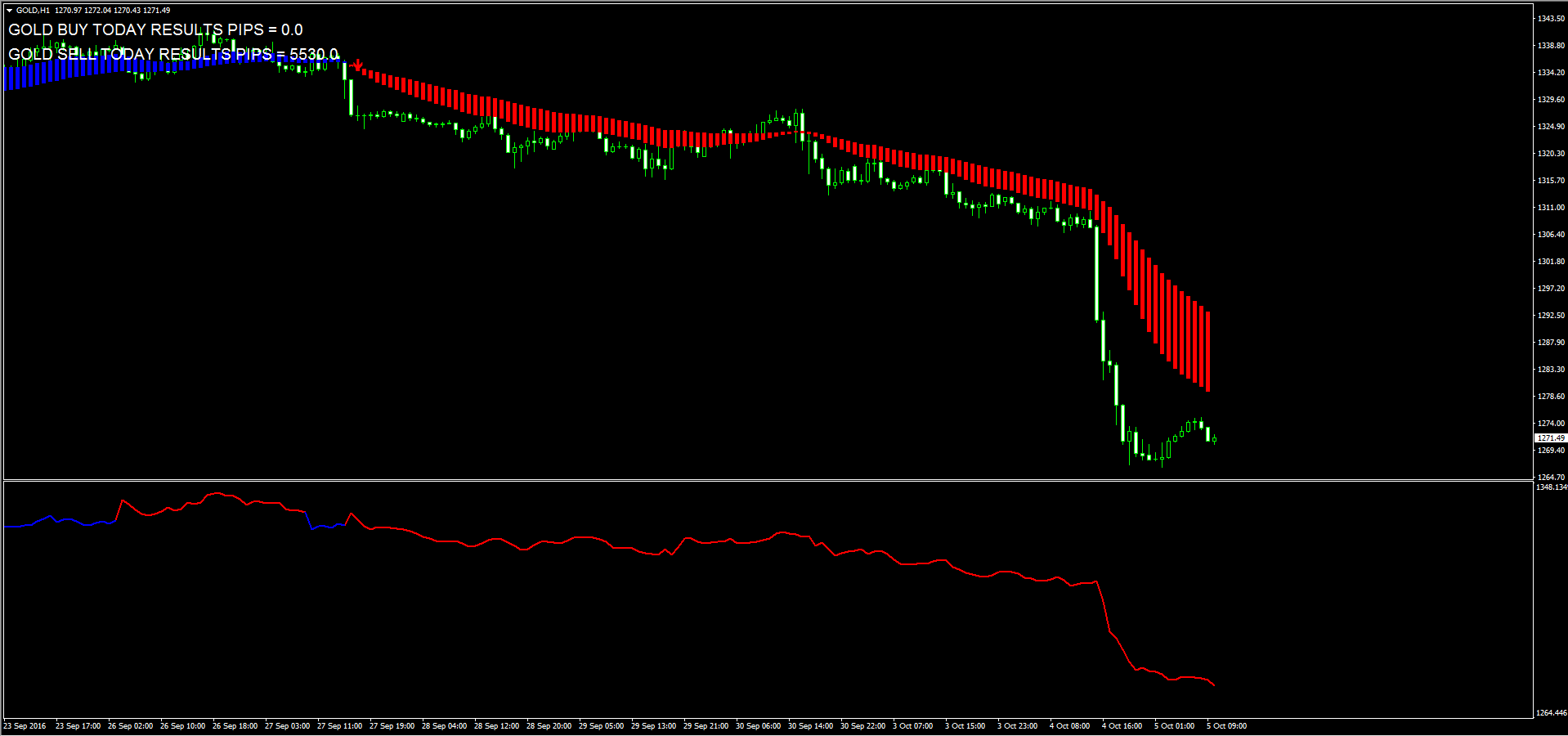Click the 3 Oct 15:00 time label
Screen dimensions: 1568x736
click(965, 726)
